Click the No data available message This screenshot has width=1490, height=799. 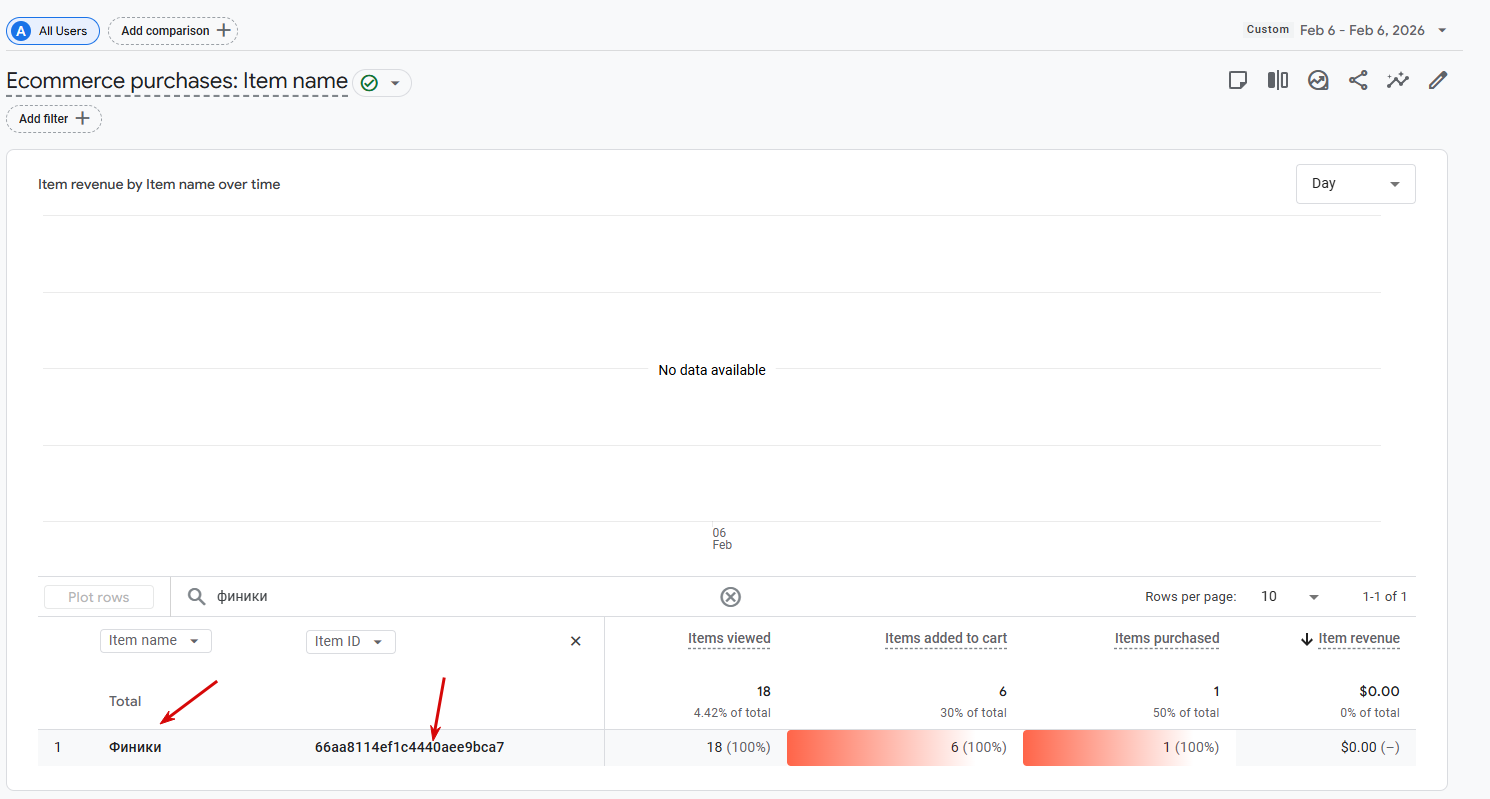pyautogui.click(x=712, y=370)
